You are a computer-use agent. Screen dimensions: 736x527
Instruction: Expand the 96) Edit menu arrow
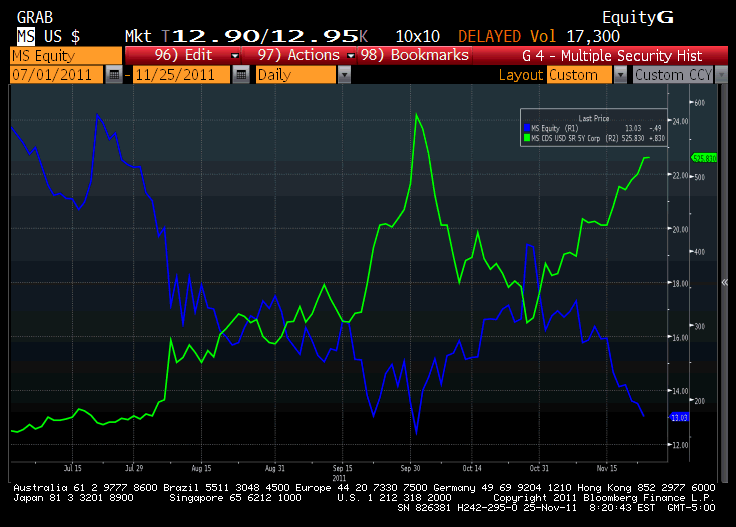tap(235, 56)
